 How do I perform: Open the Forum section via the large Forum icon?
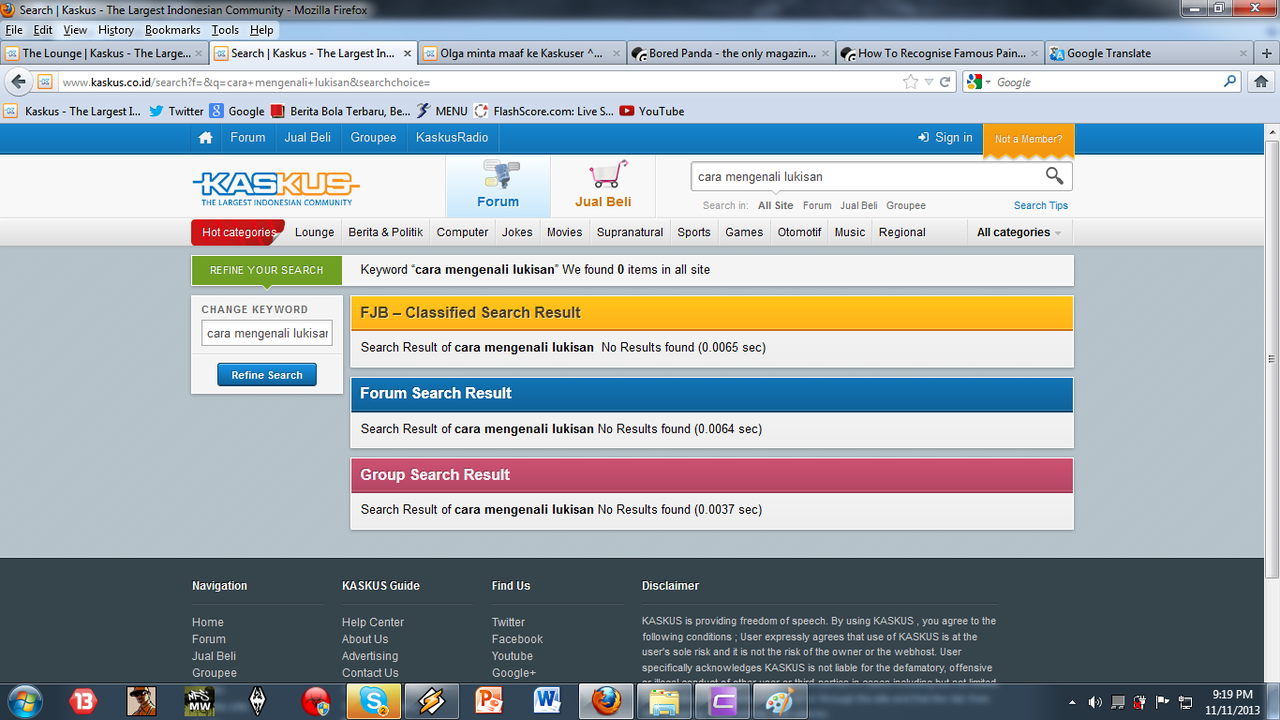498,186
